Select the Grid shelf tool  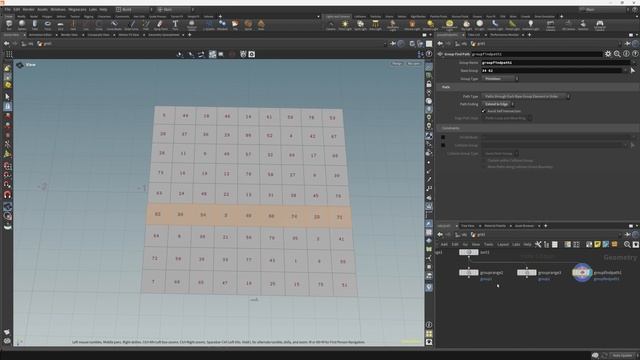pyautogui.click(x=60, y=25)
